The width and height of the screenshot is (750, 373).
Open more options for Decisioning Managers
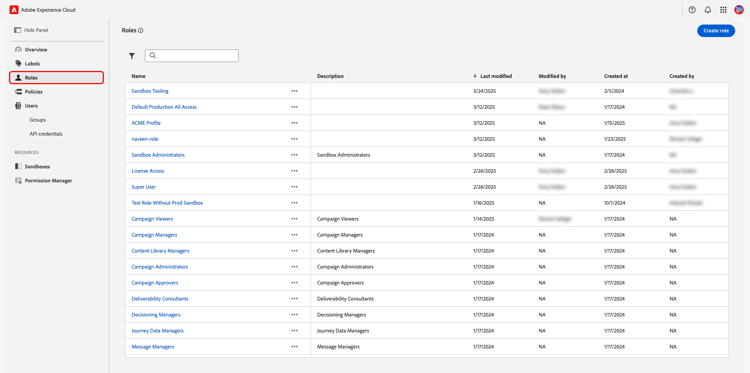pos(294,315)
